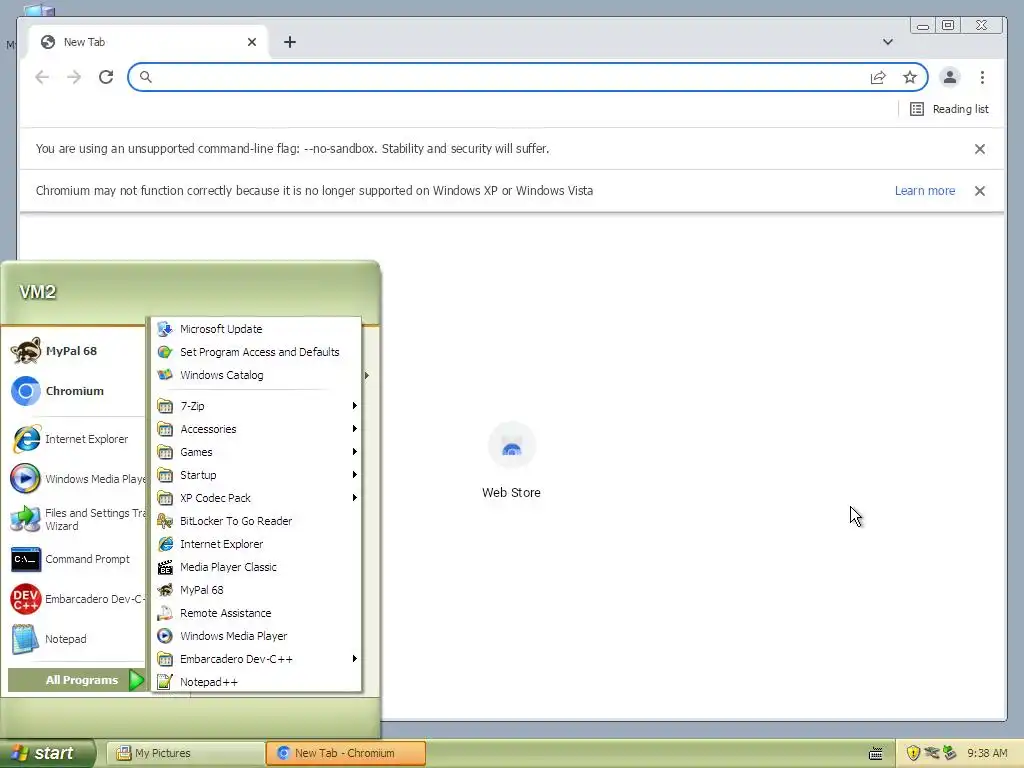The width and height of the screenshot is (1024, 768).
Task: Select the New Tab browser tab
Action: [149, 42]
